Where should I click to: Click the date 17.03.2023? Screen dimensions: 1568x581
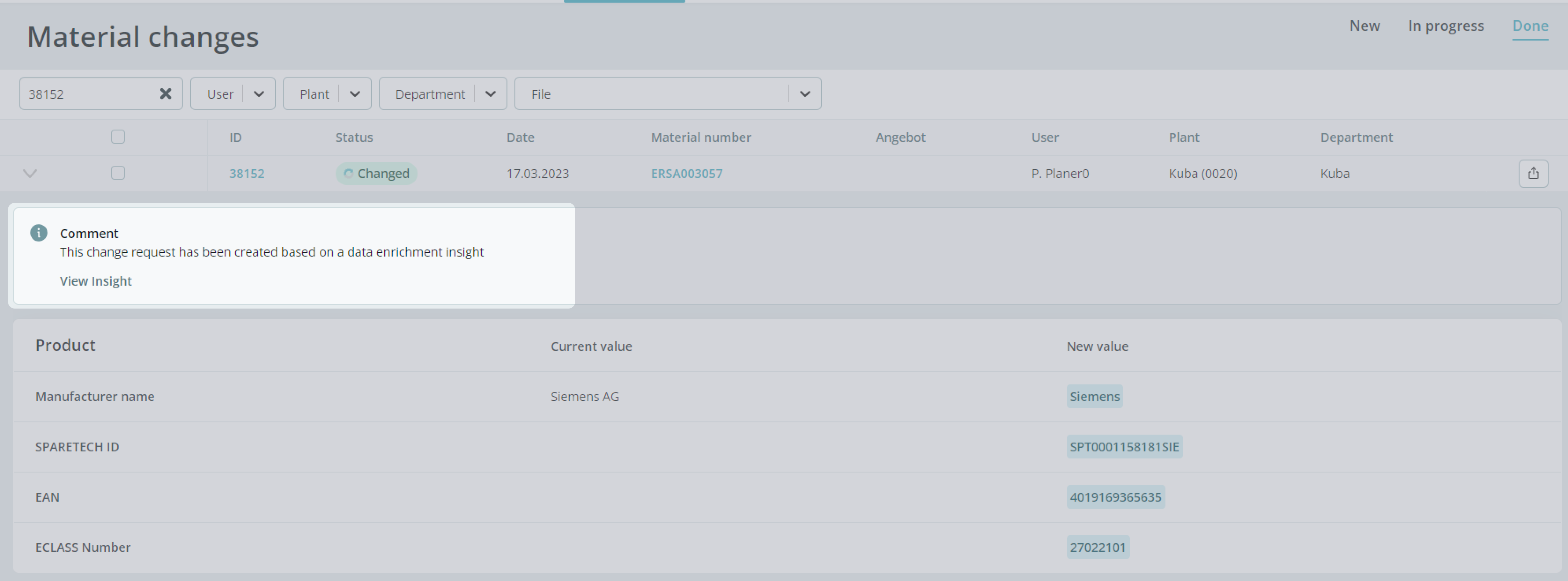pos(537,174)
